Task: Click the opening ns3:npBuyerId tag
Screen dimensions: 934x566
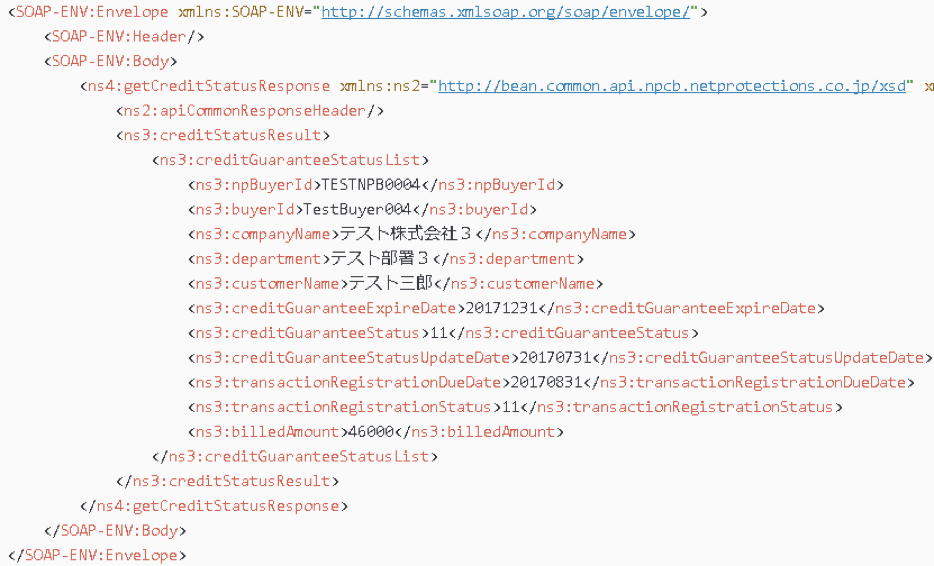Action: (255, 185)
